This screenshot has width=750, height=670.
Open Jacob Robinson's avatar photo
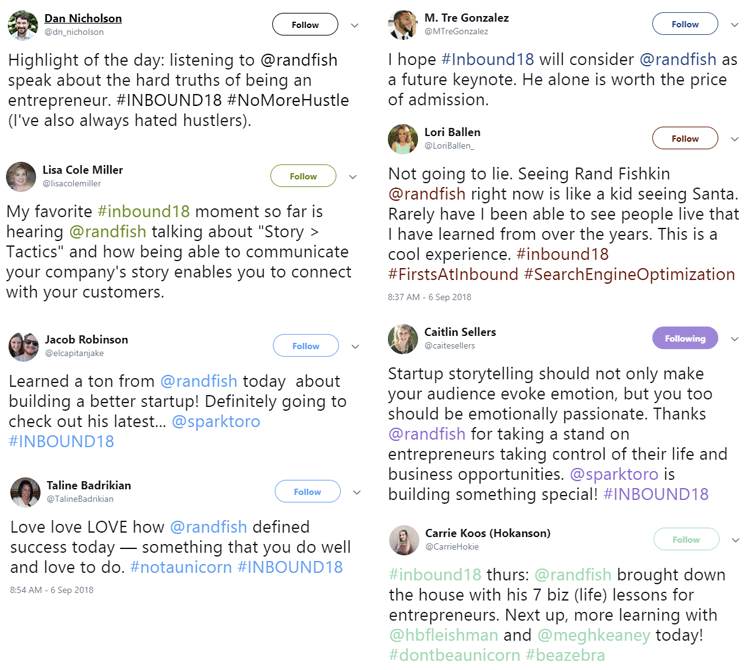click(x=23, y=346)
